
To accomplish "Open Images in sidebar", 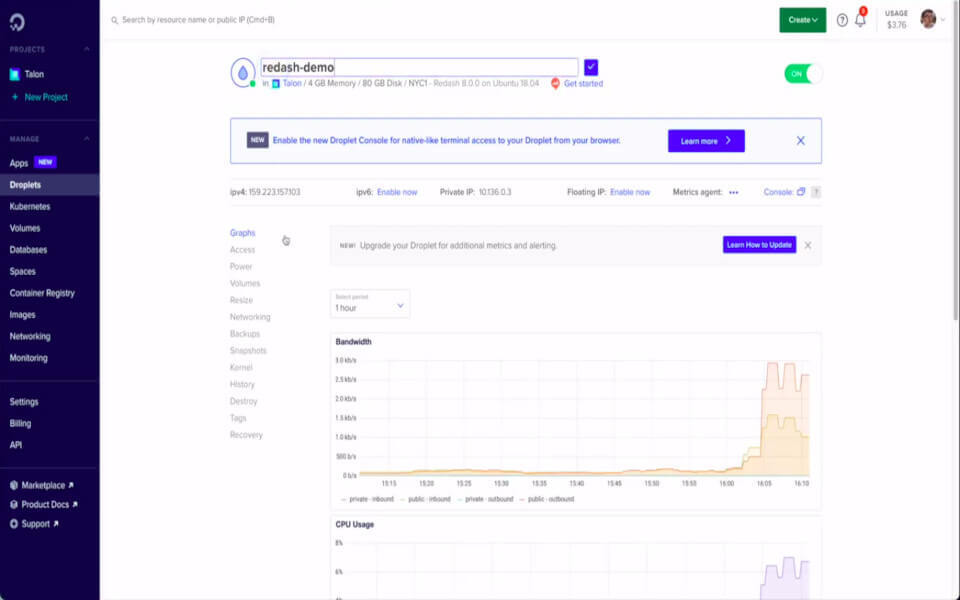I will click(x=23, y=315).
